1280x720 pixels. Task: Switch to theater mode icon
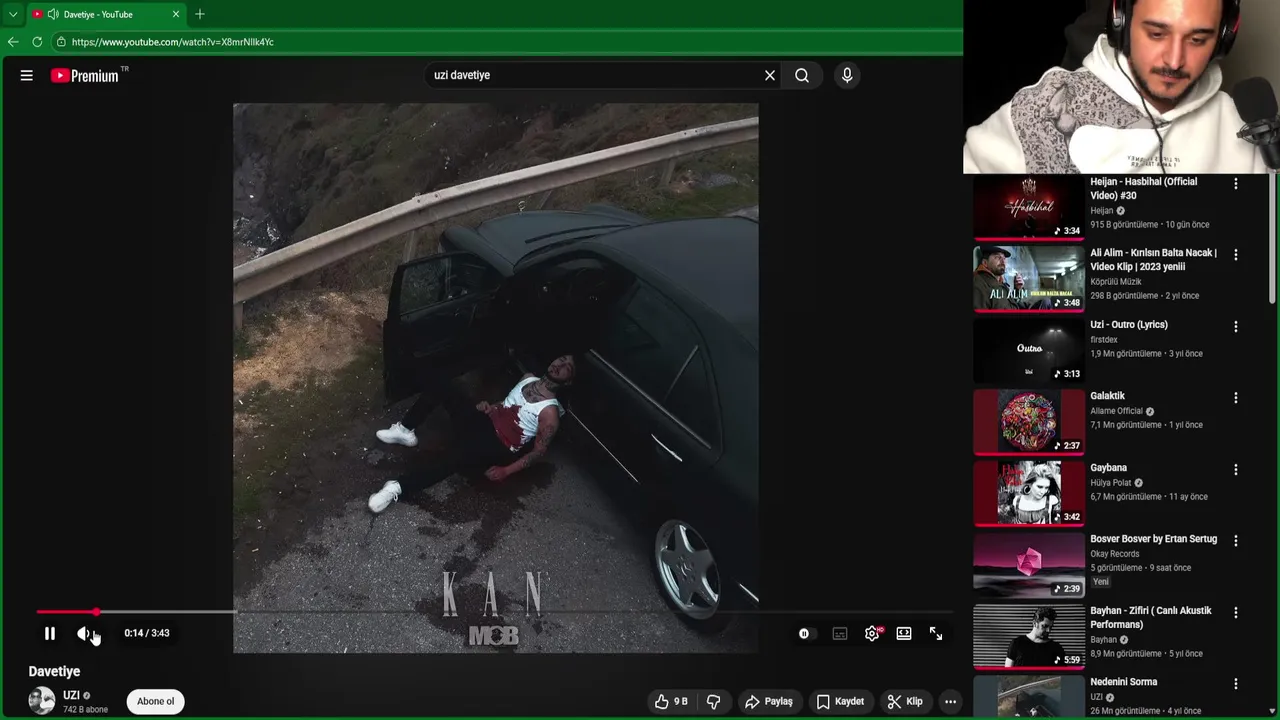[904, 633]
